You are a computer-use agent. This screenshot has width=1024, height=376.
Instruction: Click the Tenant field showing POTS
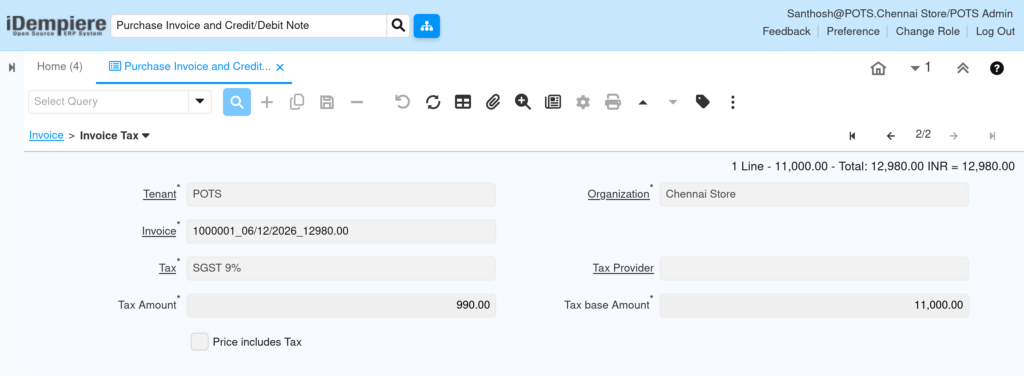coord(341,195)
